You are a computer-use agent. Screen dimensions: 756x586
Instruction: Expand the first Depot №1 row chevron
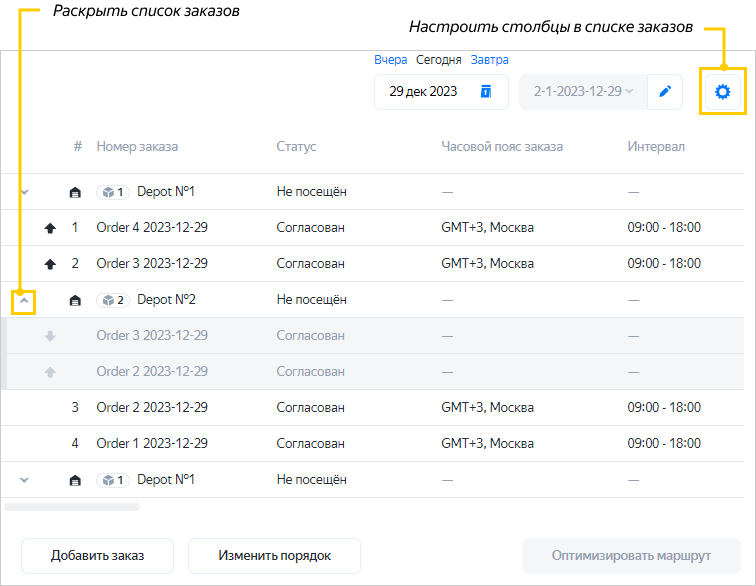[25, 192]
